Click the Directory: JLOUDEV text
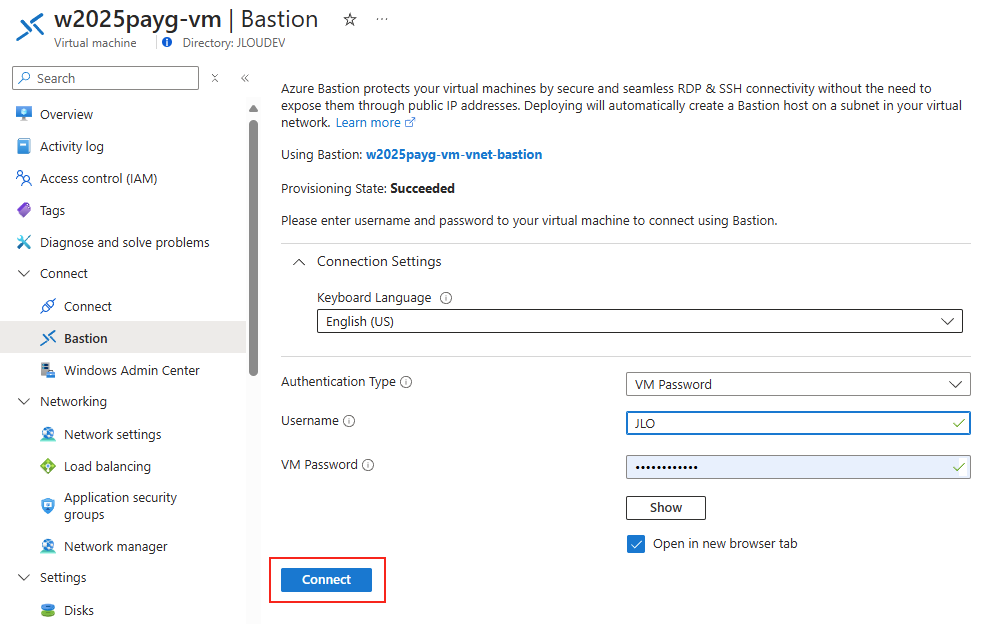 pyautogui.click(x=234, y=42)
